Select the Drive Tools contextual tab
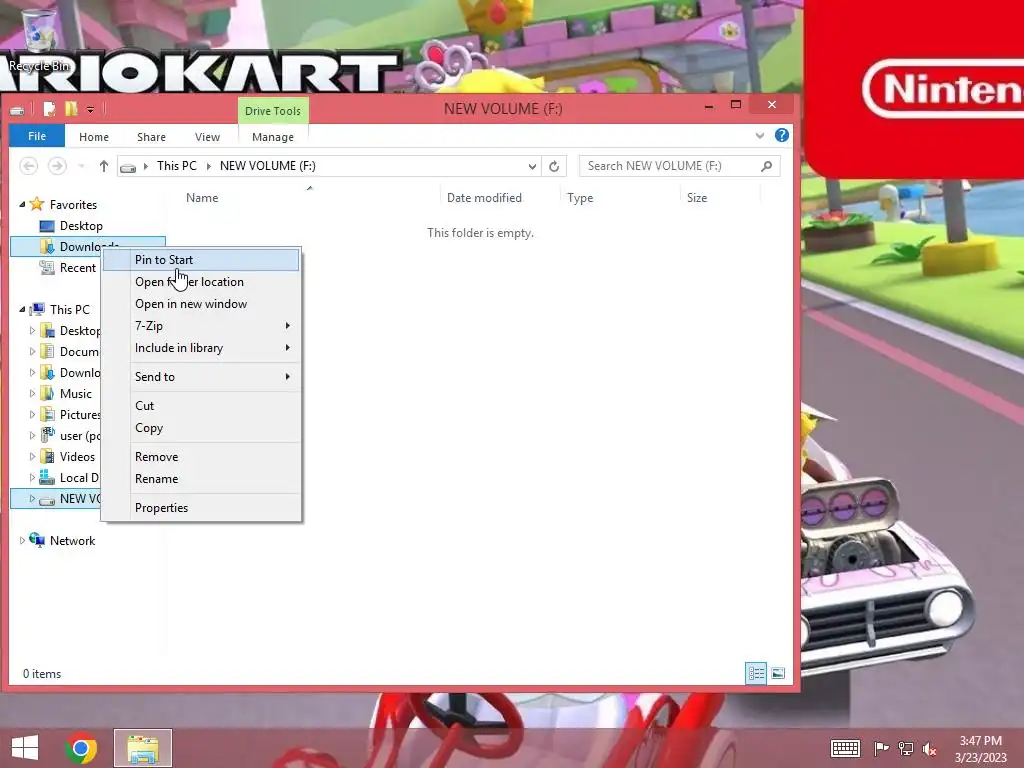The image size is (1024, 768). tap(273, 110)
